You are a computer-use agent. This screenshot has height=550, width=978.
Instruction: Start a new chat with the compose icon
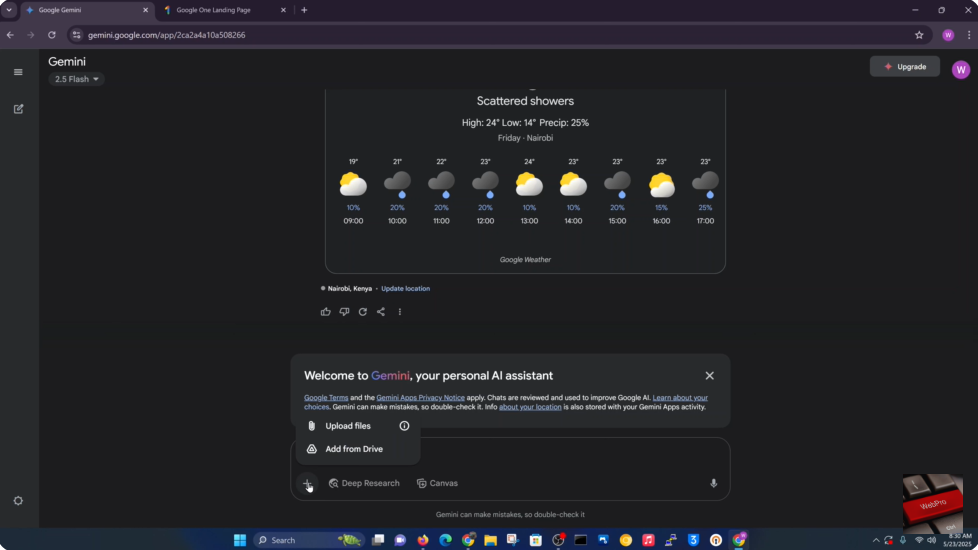(x=18, y=109)
